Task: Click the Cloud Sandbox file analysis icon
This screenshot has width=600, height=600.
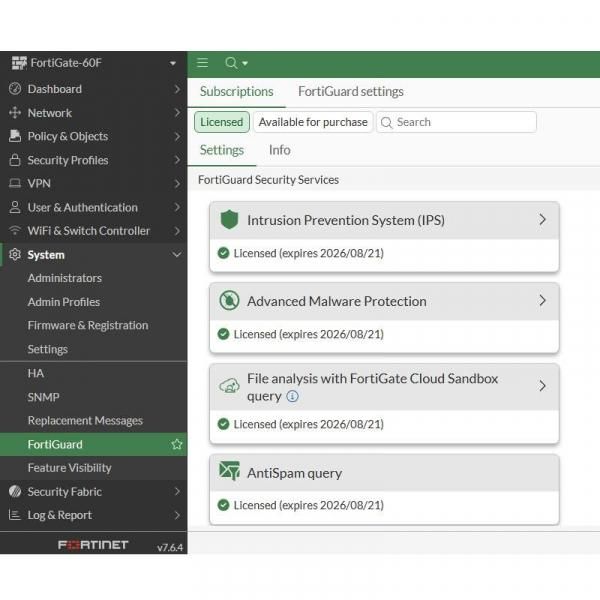Action: coord(230,386)
